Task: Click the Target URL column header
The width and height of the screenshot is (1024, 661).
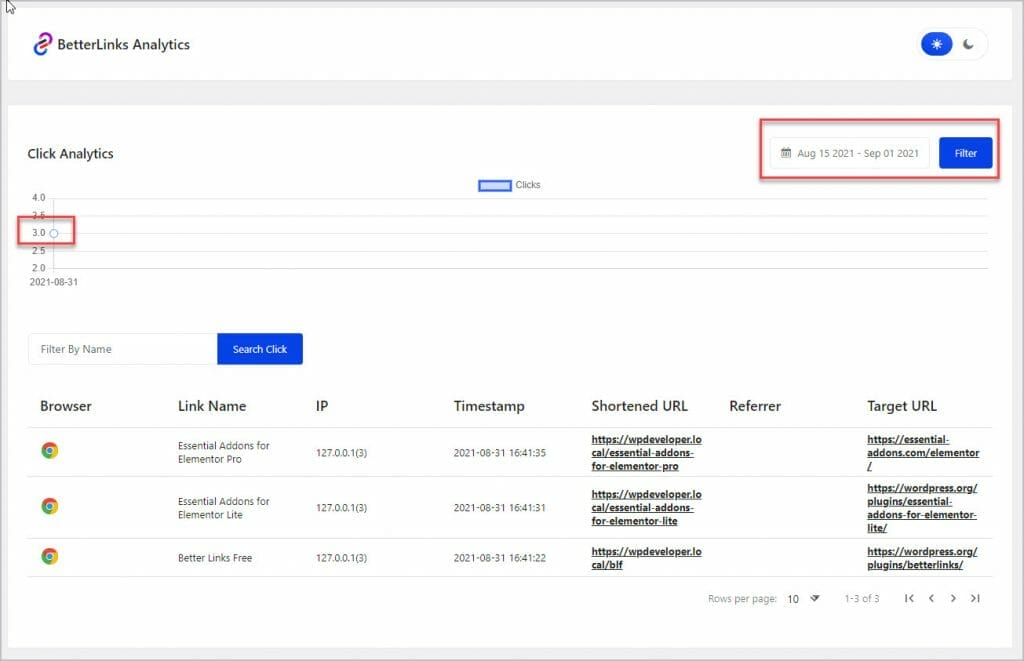Action: pos(902,406)
